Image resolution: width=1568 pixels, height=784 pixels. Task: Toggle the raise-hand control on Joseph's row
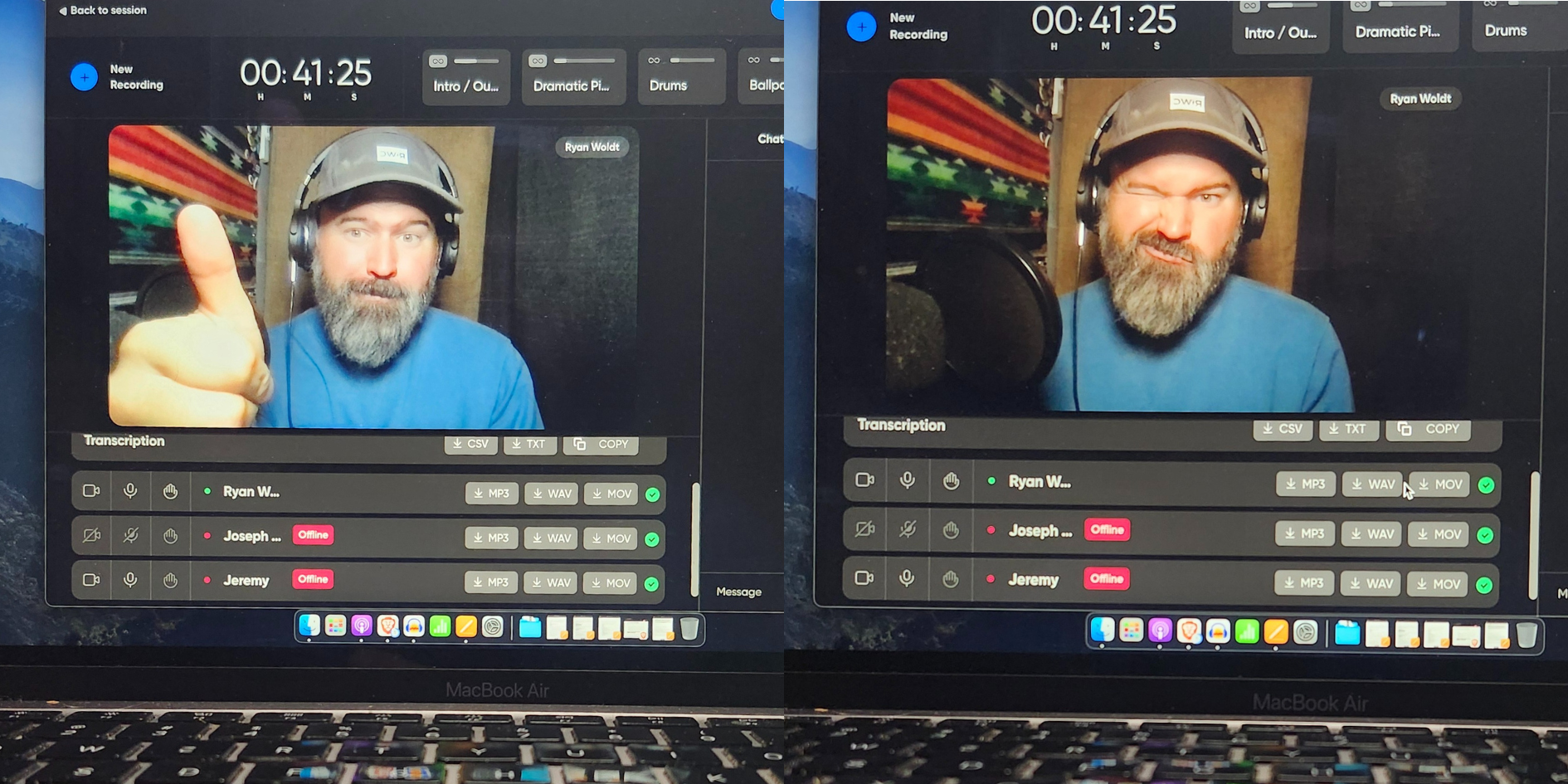point(170,535)
